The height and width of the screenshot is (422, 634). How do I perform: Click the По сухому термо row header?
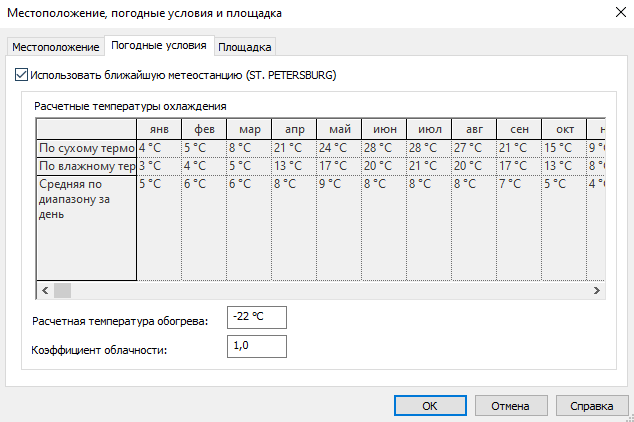click(x=86, y=148)
